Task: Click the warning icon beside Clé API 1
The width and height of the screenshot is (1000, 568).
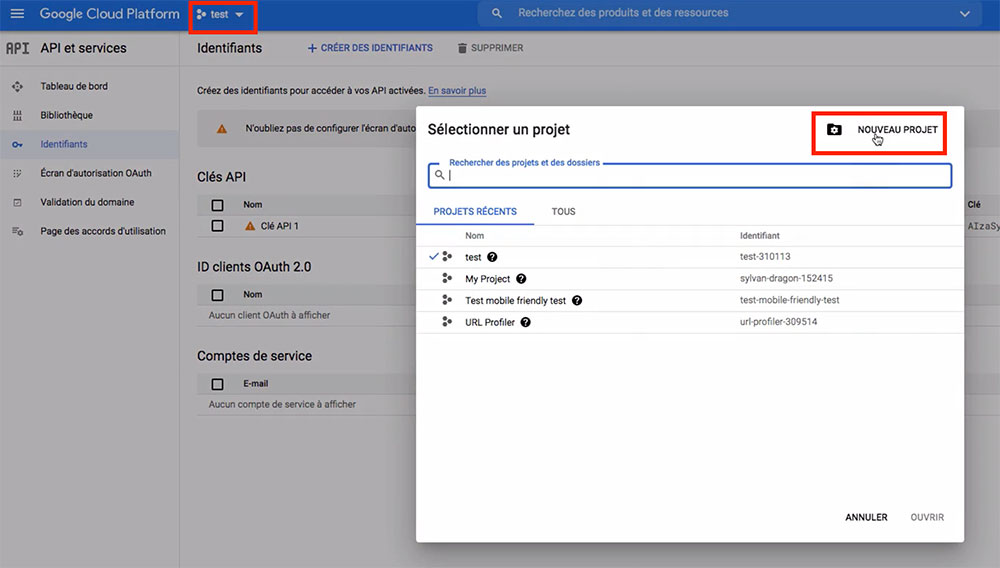Action: 250,226
